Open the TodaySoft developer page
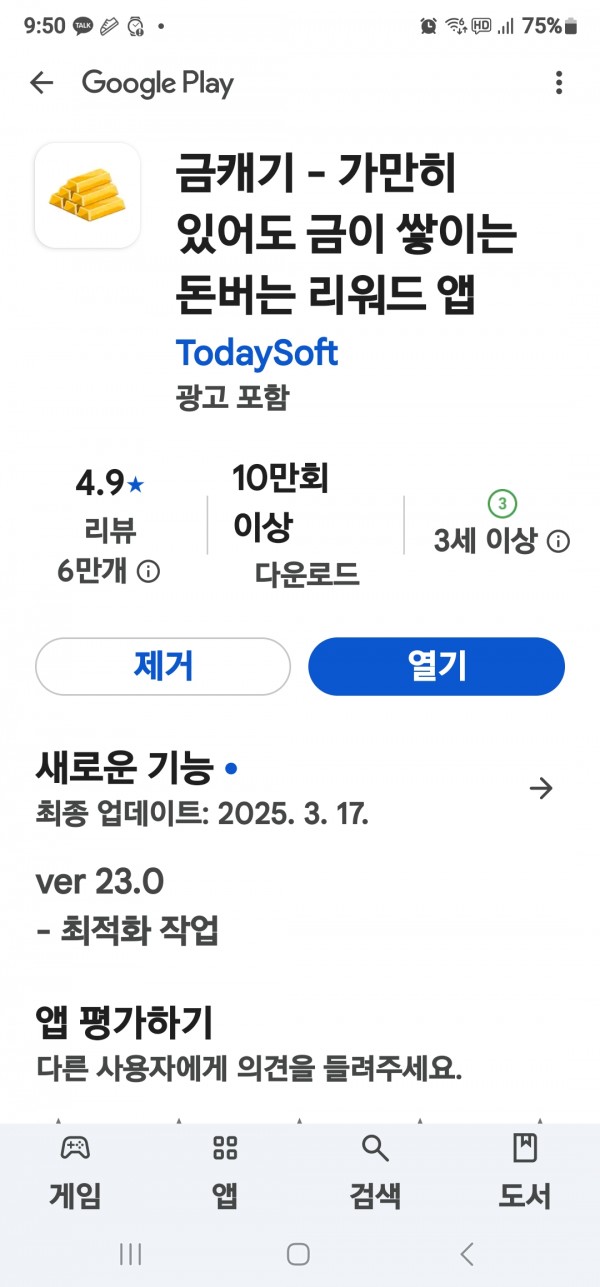This screenshot has height=1287, width=600. click(257, 352)
